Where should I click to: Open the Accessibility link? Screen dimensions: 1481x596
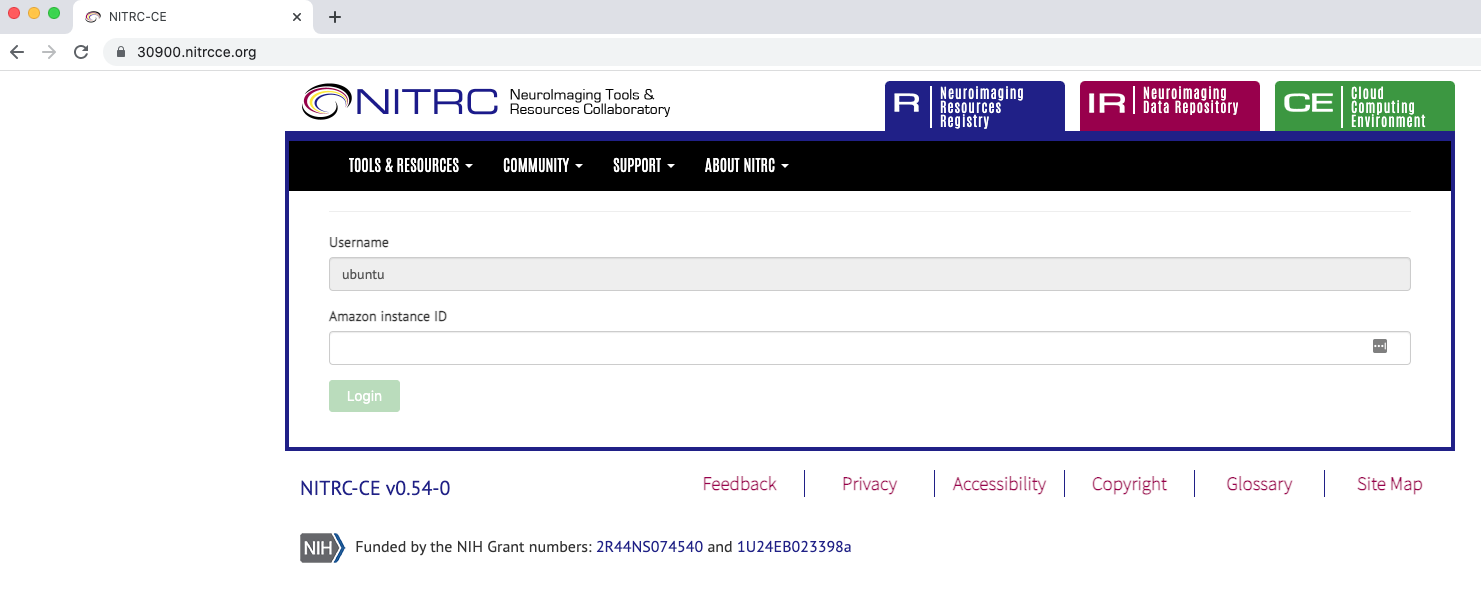pos(999,484)
